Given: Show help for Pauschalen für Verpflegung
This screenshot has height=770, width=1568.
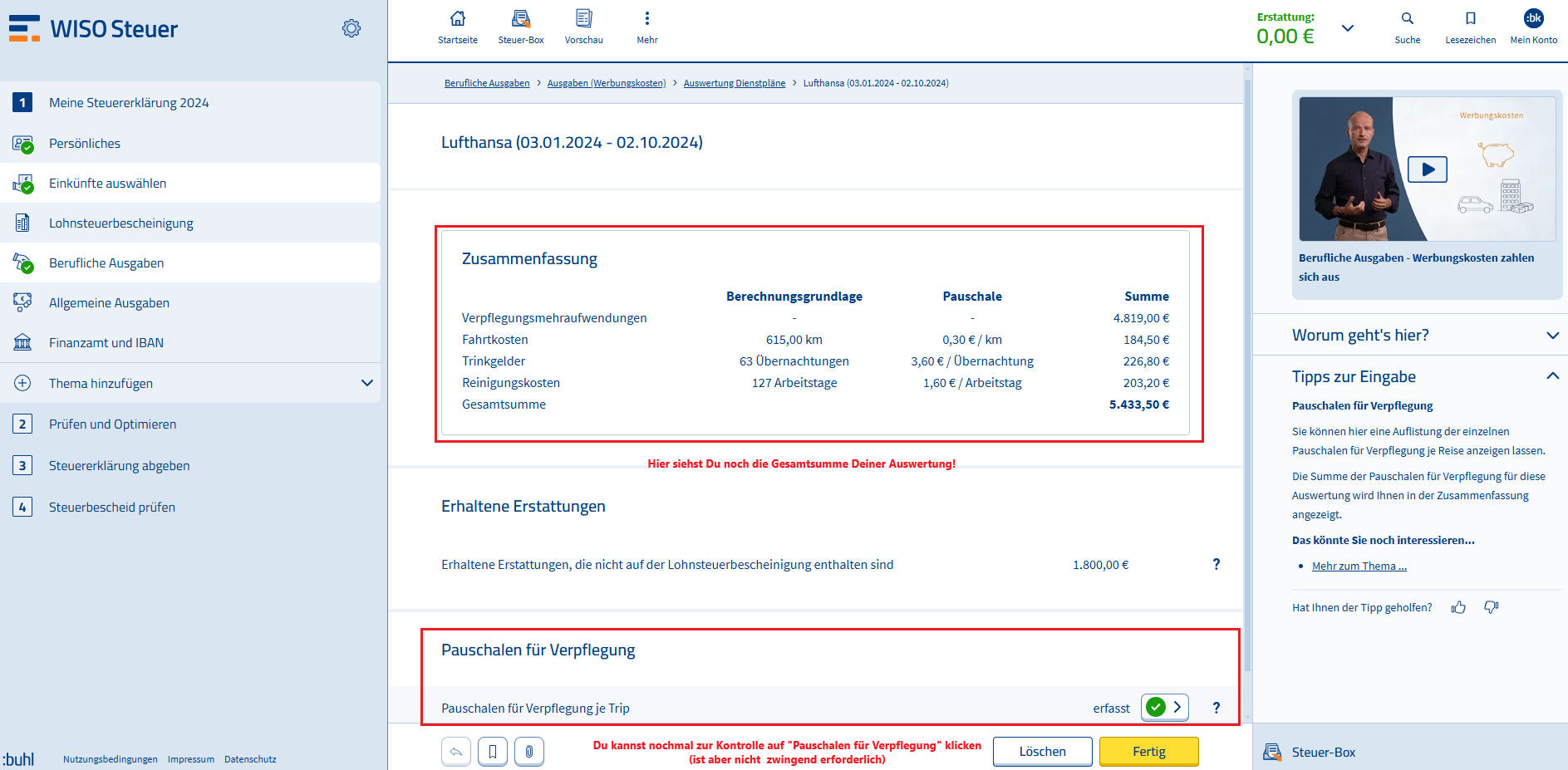Looking at the screenshot, I should pyautogui.click(x=1217, y=708).
